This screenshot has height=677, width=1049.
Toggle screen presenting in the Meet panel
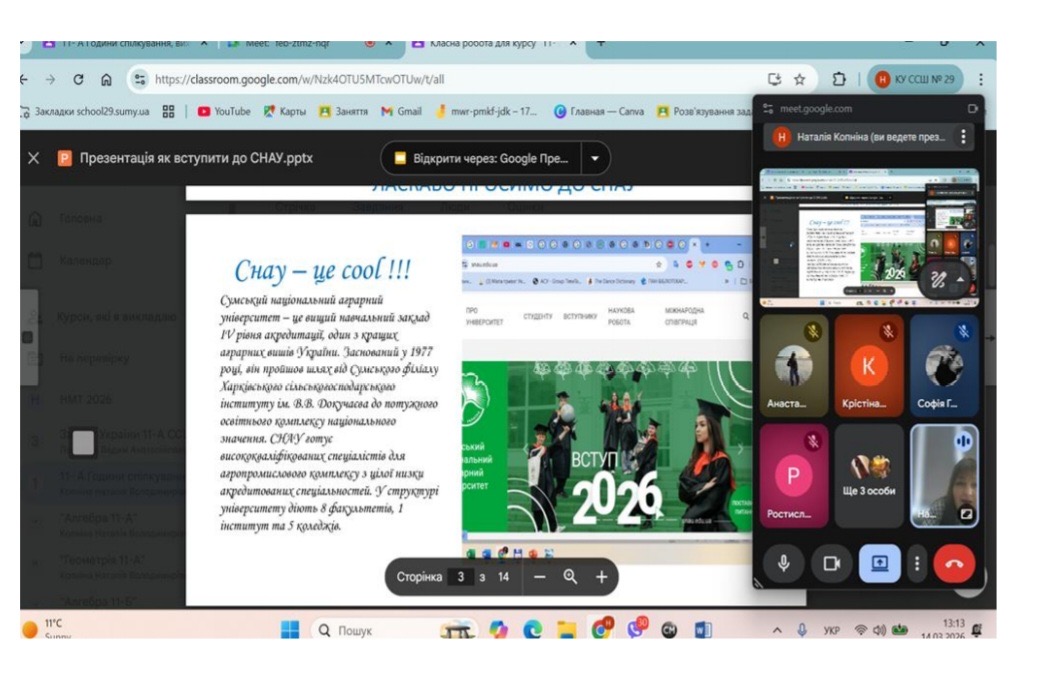point(879,563)
